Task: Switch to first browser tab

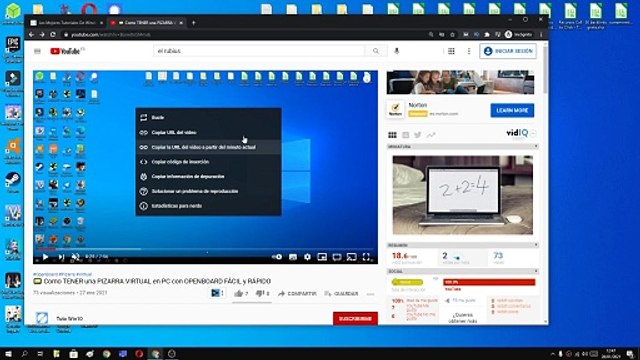Action: (x=67, y=22)
